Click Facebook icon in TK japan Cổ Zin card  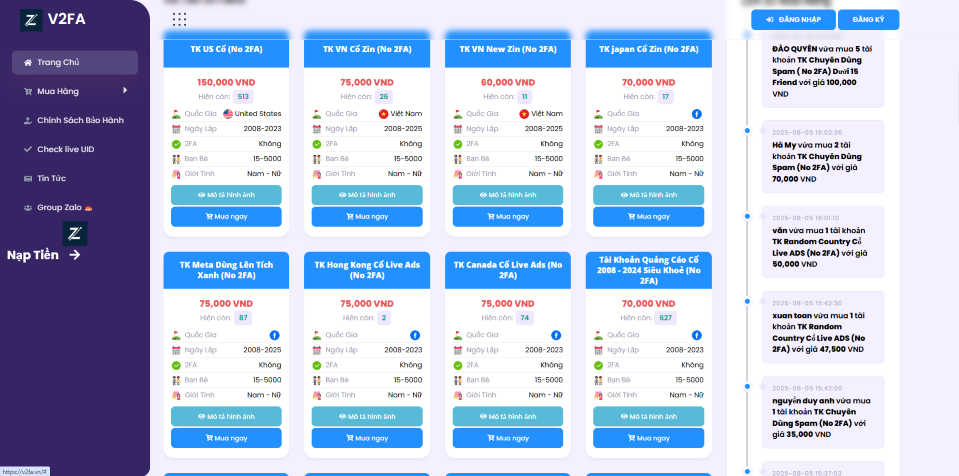(697, 114)
